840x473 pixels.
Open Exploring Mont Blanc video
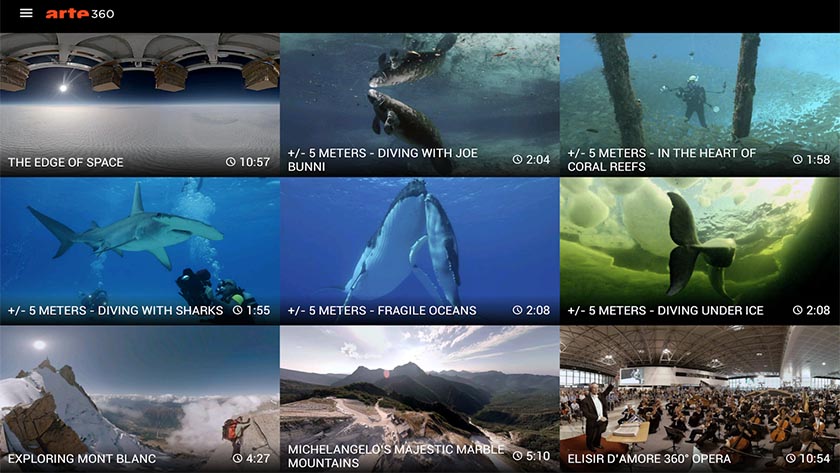140,399
